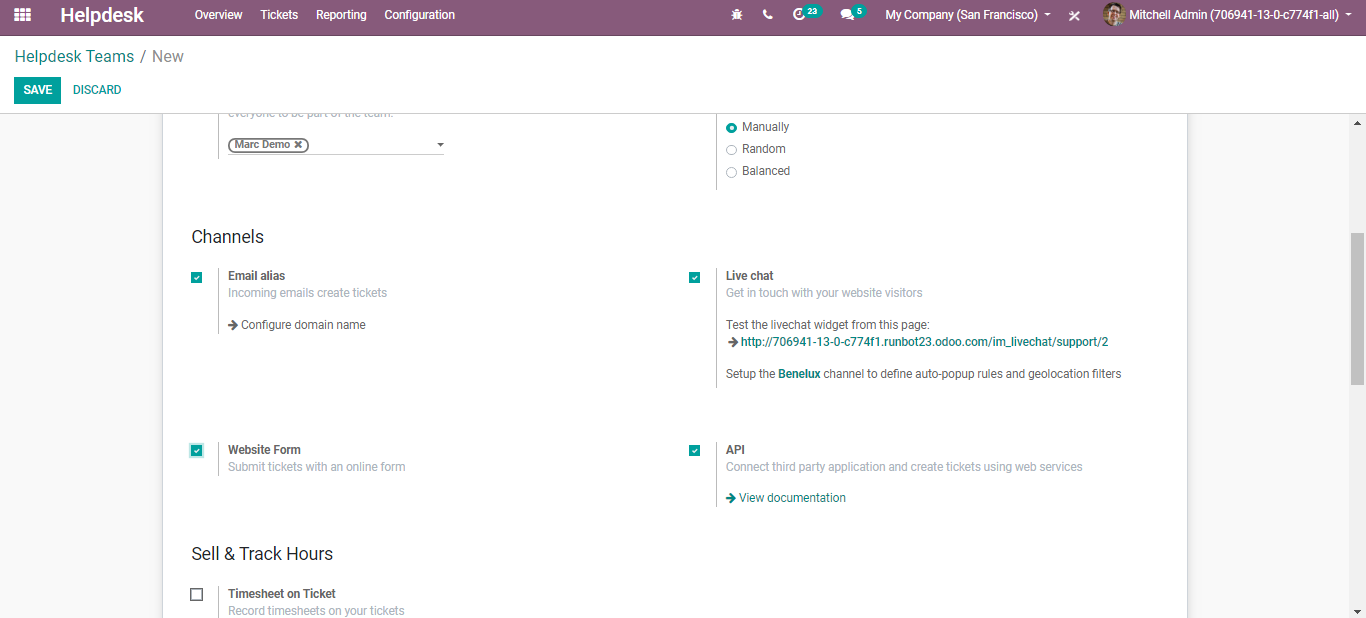
Task: Open the Reporting menu
Action: pos(341,15)
